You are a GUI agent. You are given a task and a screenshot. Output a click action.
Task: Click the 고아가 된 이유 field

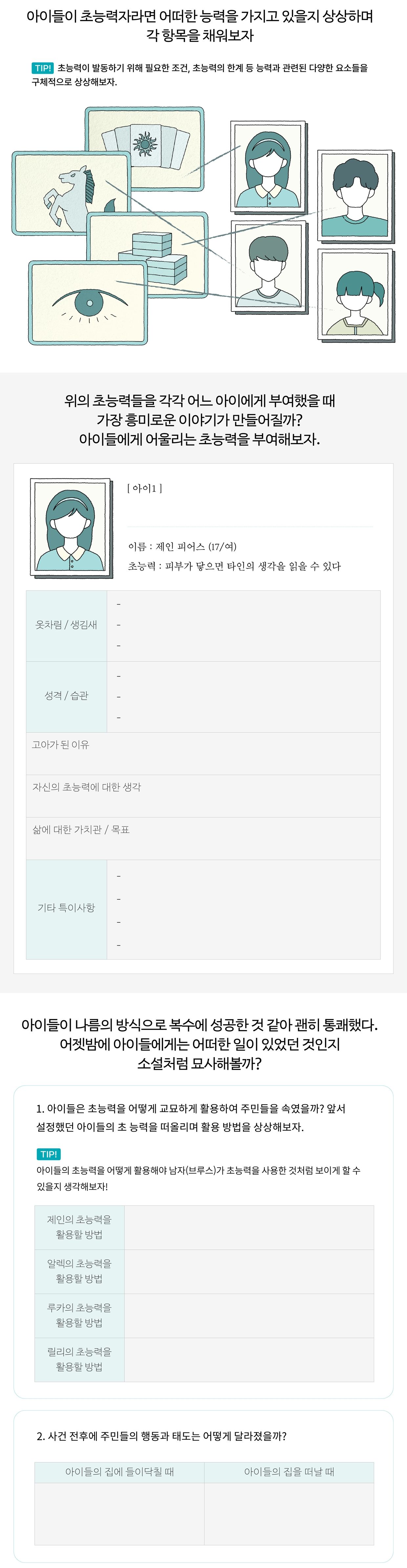point(203,754)
